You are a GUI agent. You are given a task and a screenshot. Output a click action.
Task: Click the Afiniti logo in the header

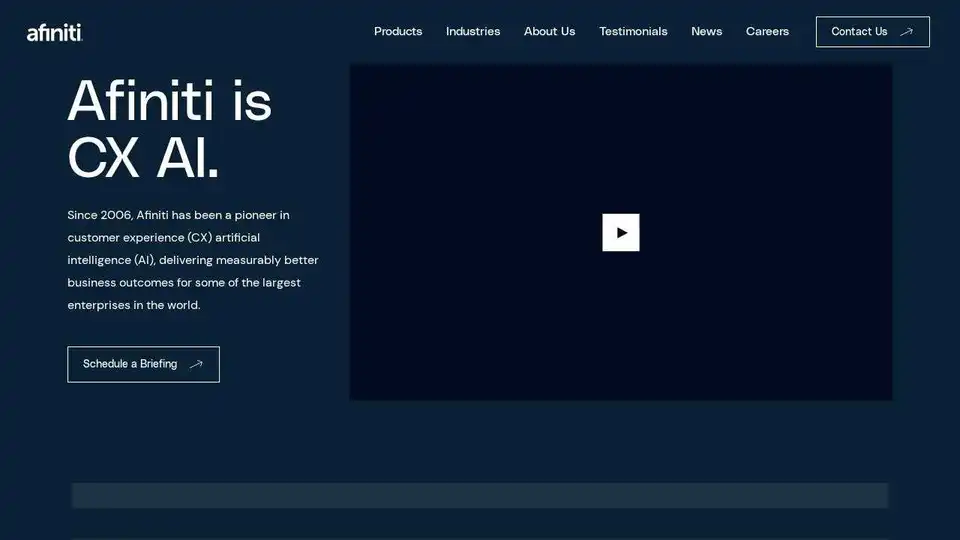point(54,33)
